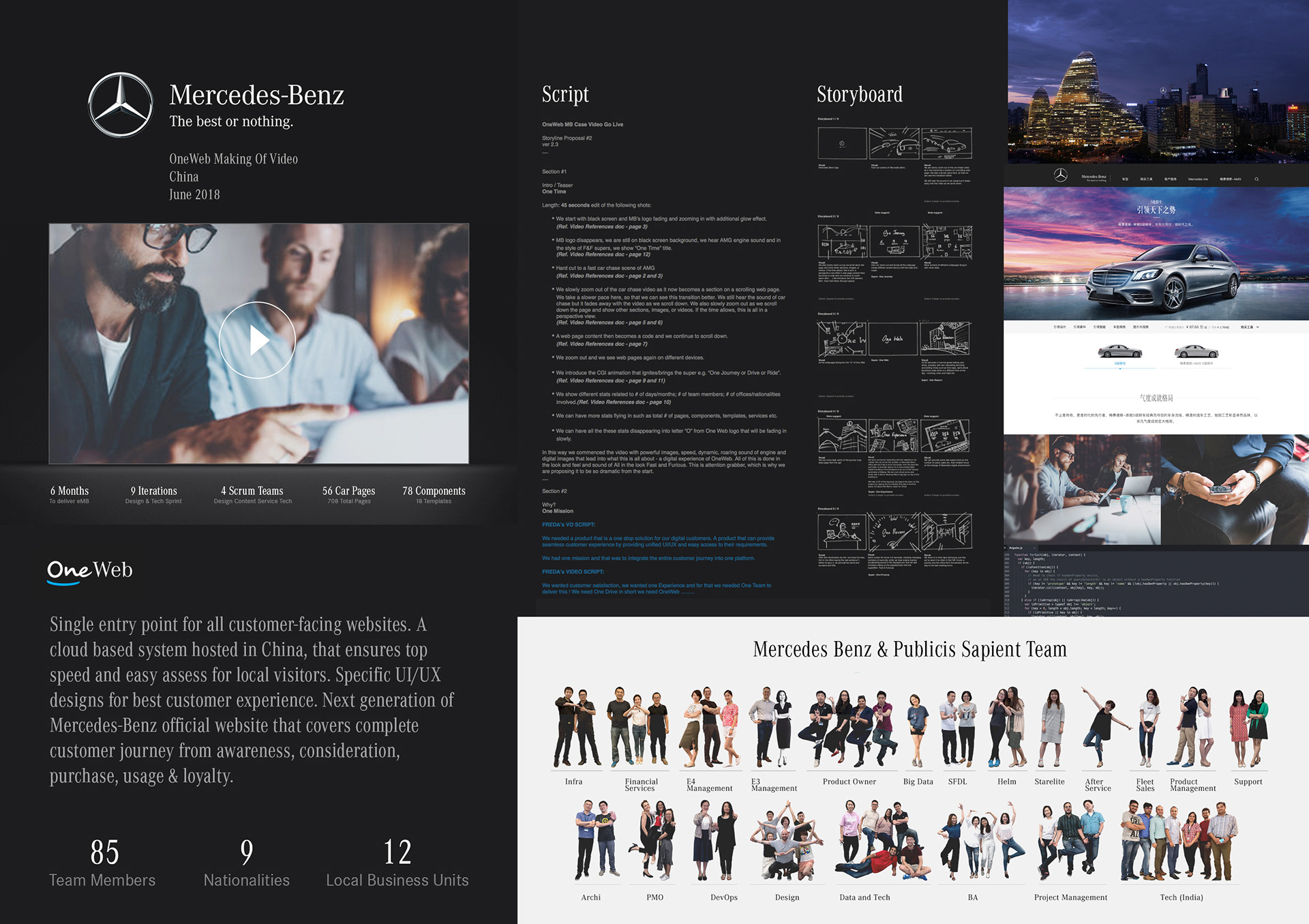Click the first storyboard sketch frame
The width and height of the screenshot is (1309, 924).
842,144
